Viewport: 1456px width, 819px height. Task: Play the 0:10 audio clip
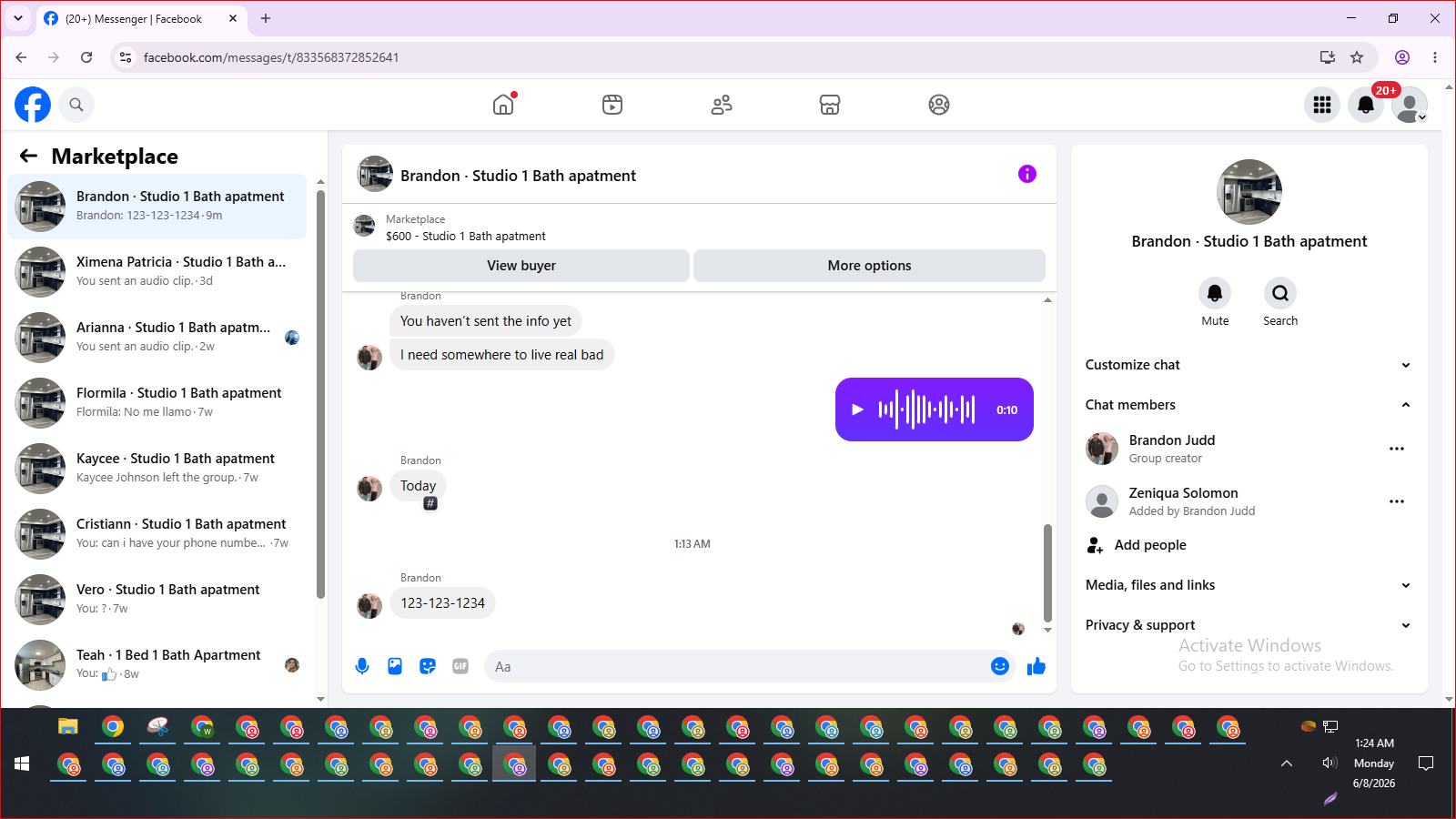857,409
